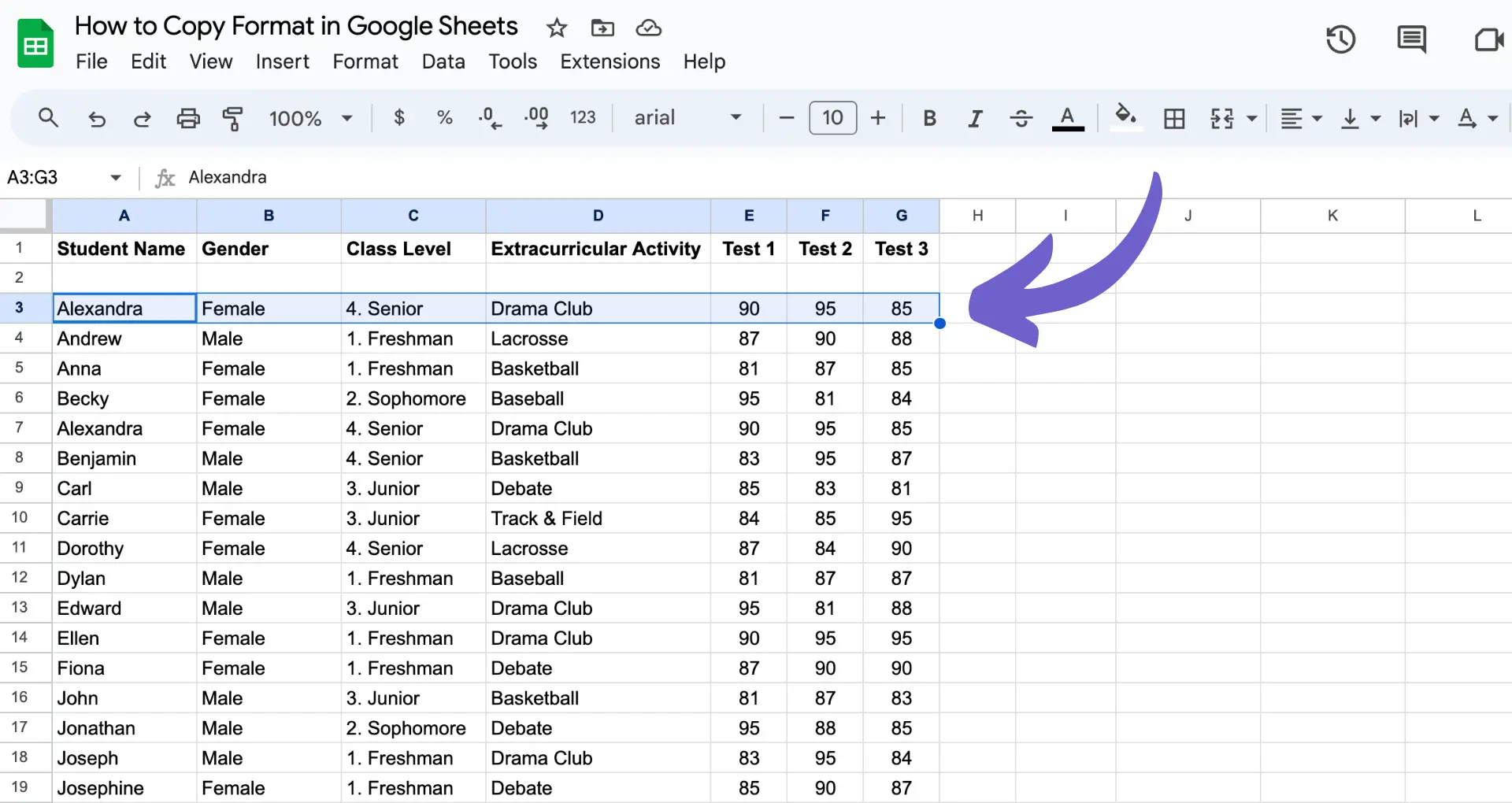
Task: Star the document
Action: (x=557, y=28)
